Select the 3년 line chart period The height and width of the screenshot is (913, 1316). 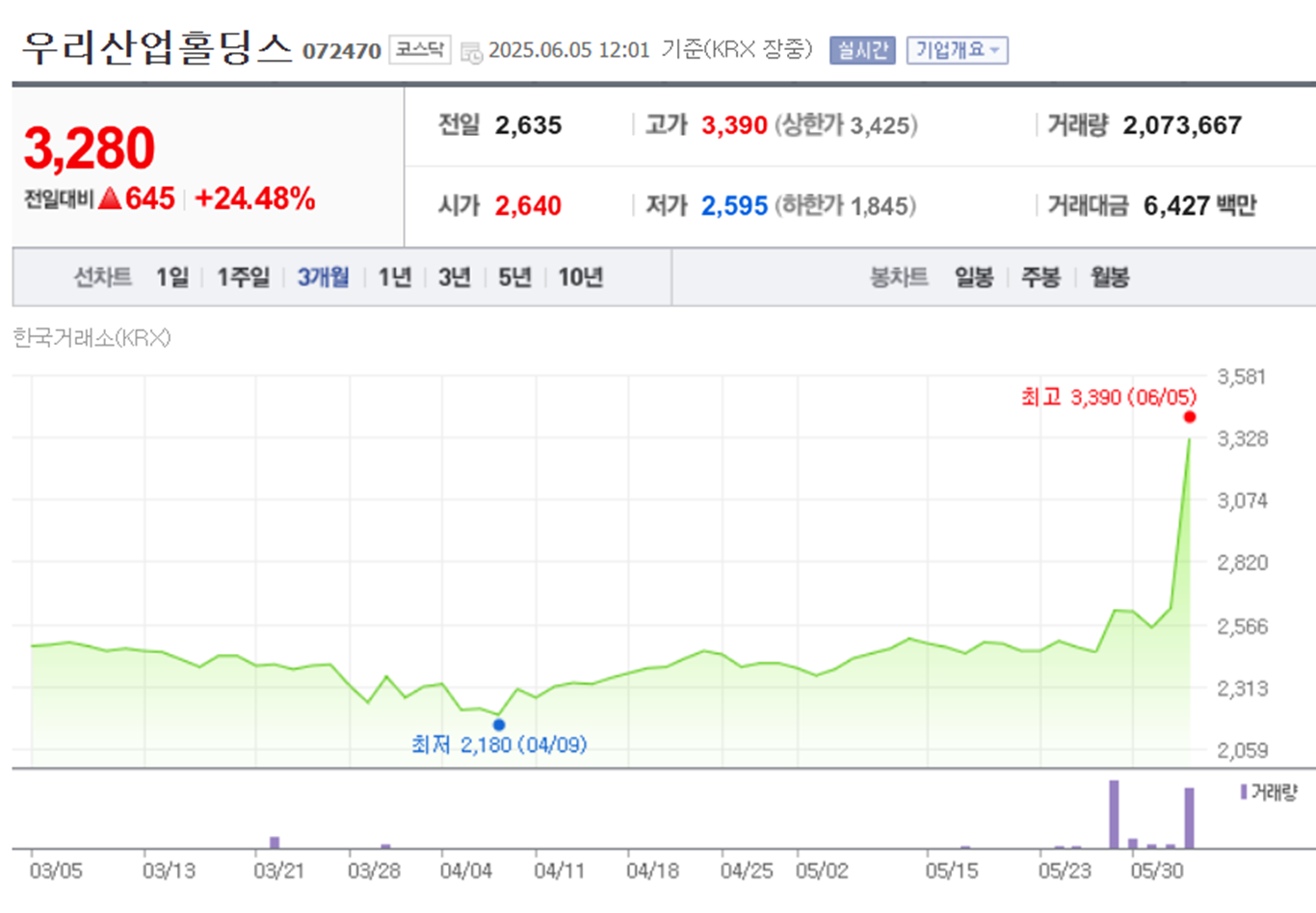454,277
